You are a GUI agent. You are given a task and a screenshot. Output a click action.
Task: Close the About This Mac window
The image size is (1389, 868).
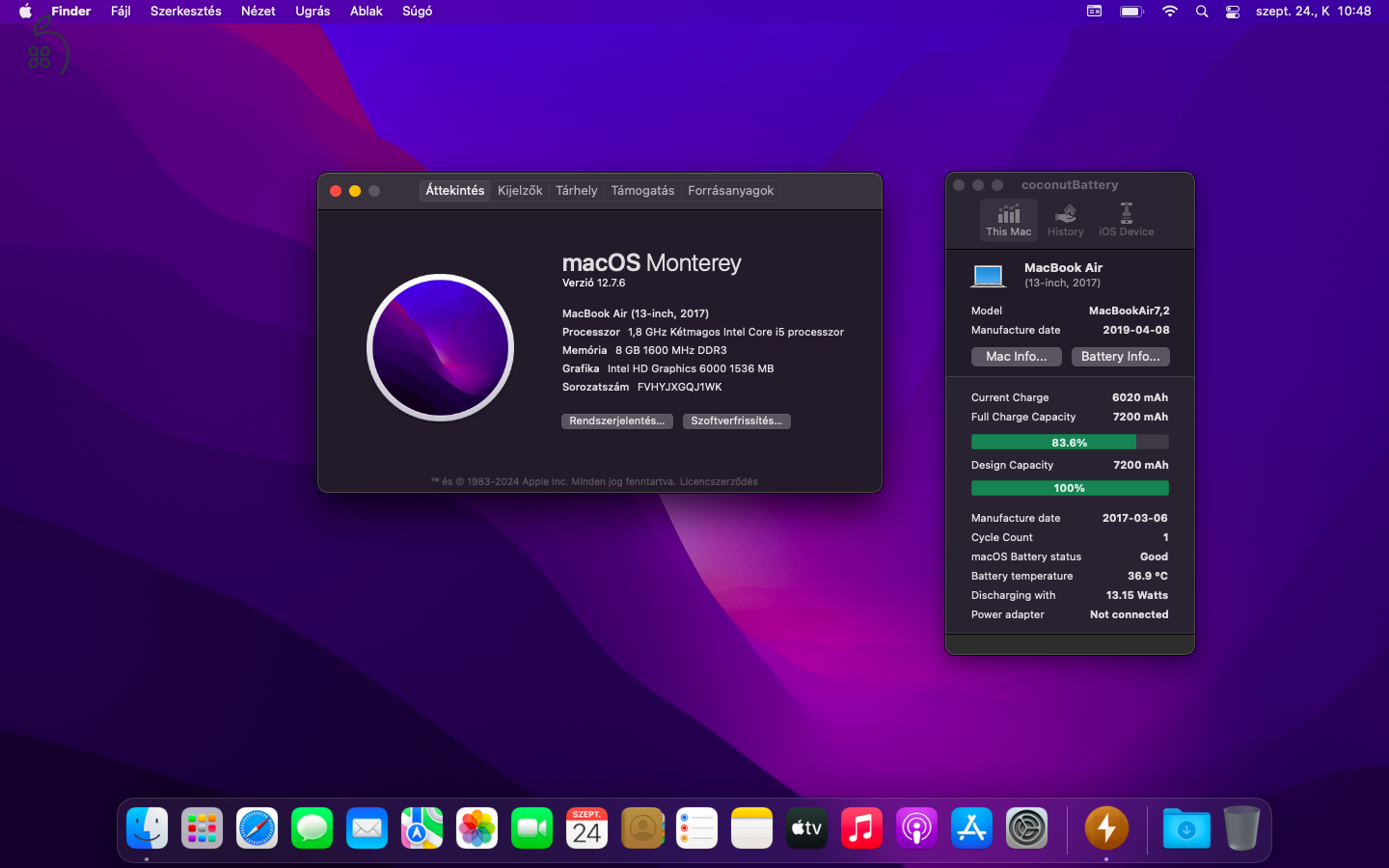(336, 191)
